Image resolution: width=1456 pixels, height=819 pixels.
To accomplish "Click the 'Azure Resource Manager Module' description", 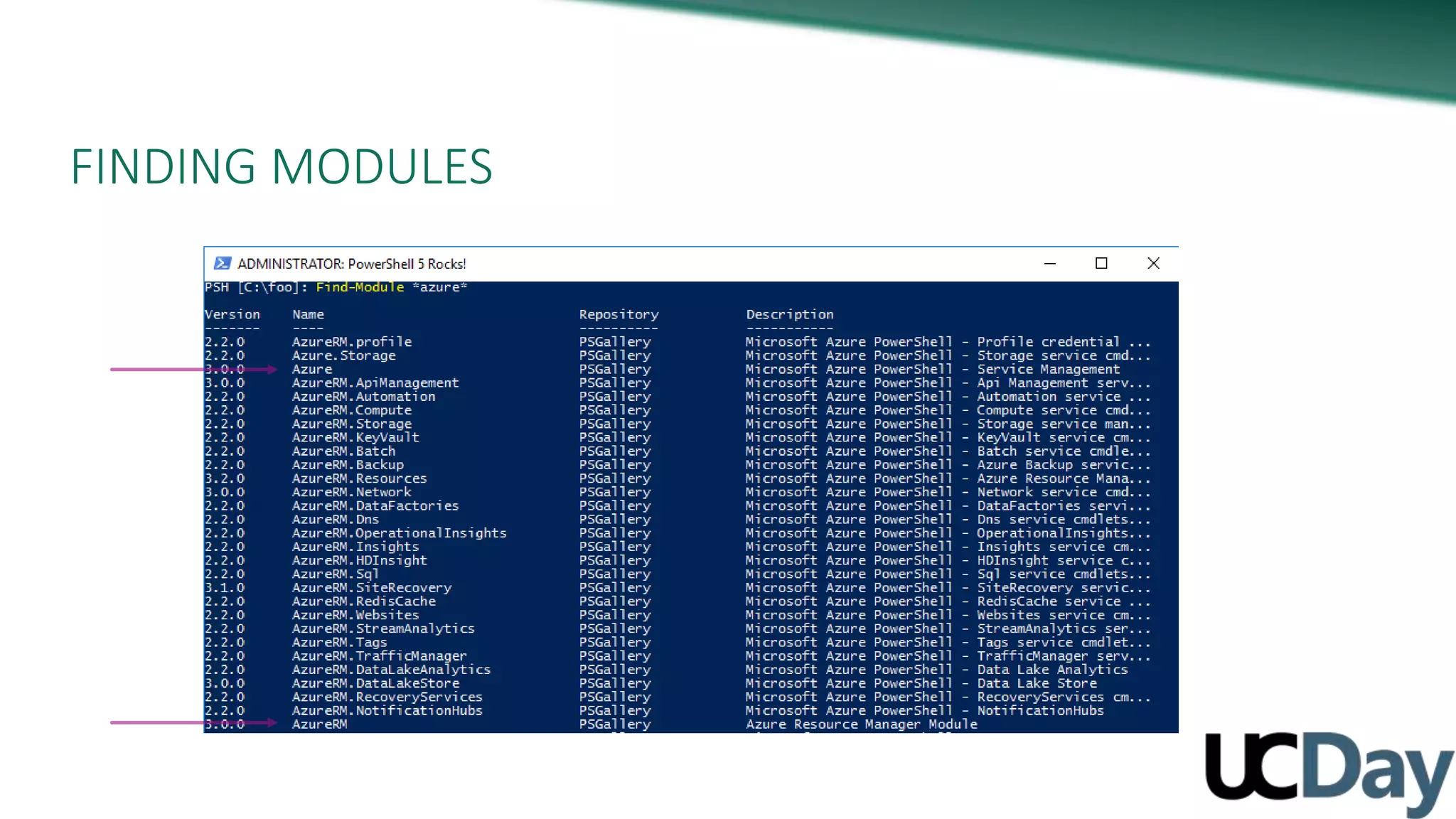I will [862, 724].
